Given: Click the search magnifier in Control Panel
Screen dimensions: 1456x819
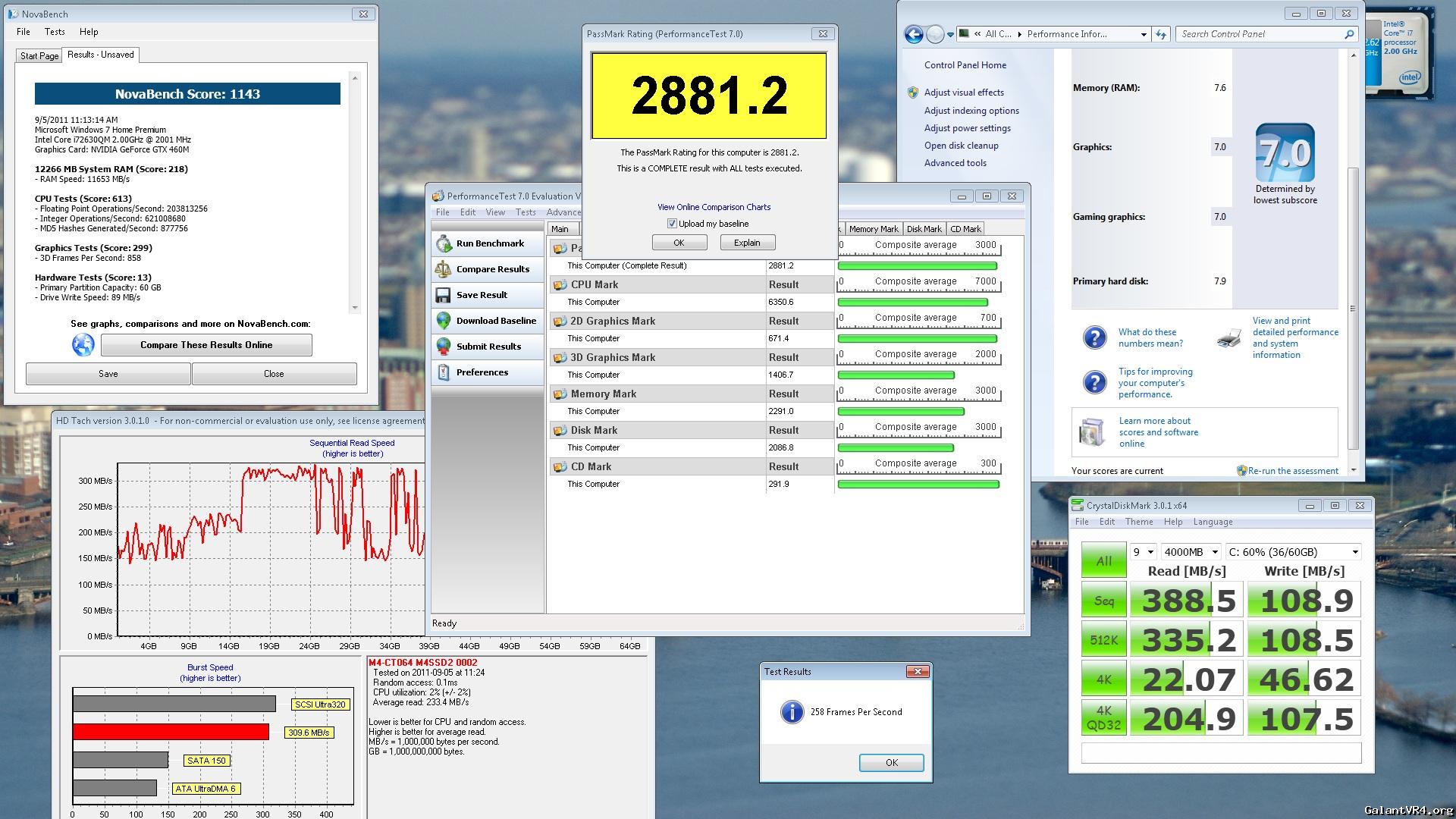Looking at the screenshot, I should coord(1349,34).
